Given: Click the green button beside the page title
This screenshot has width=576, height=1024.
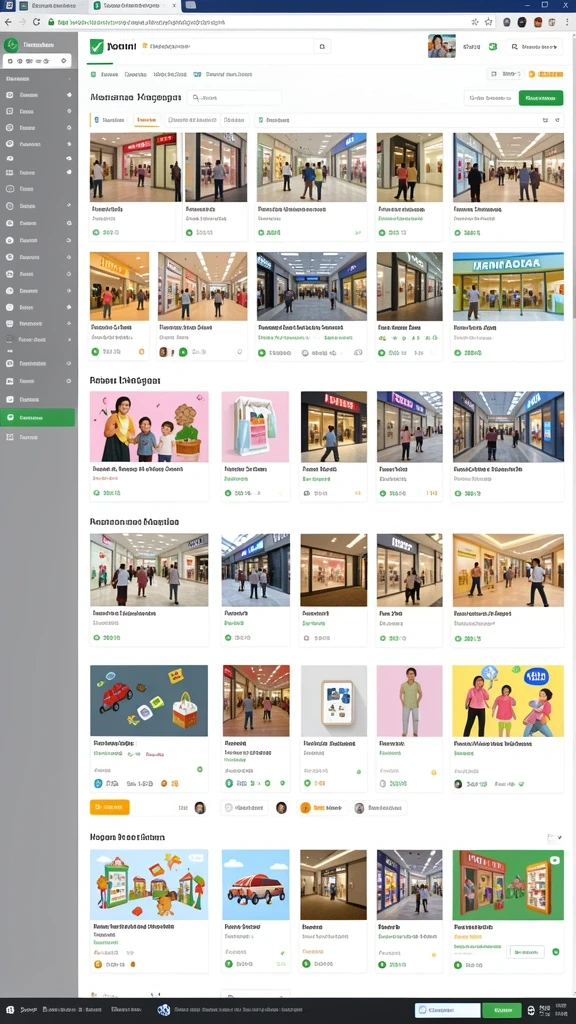Looking at the screenshot, I should 541,98.
